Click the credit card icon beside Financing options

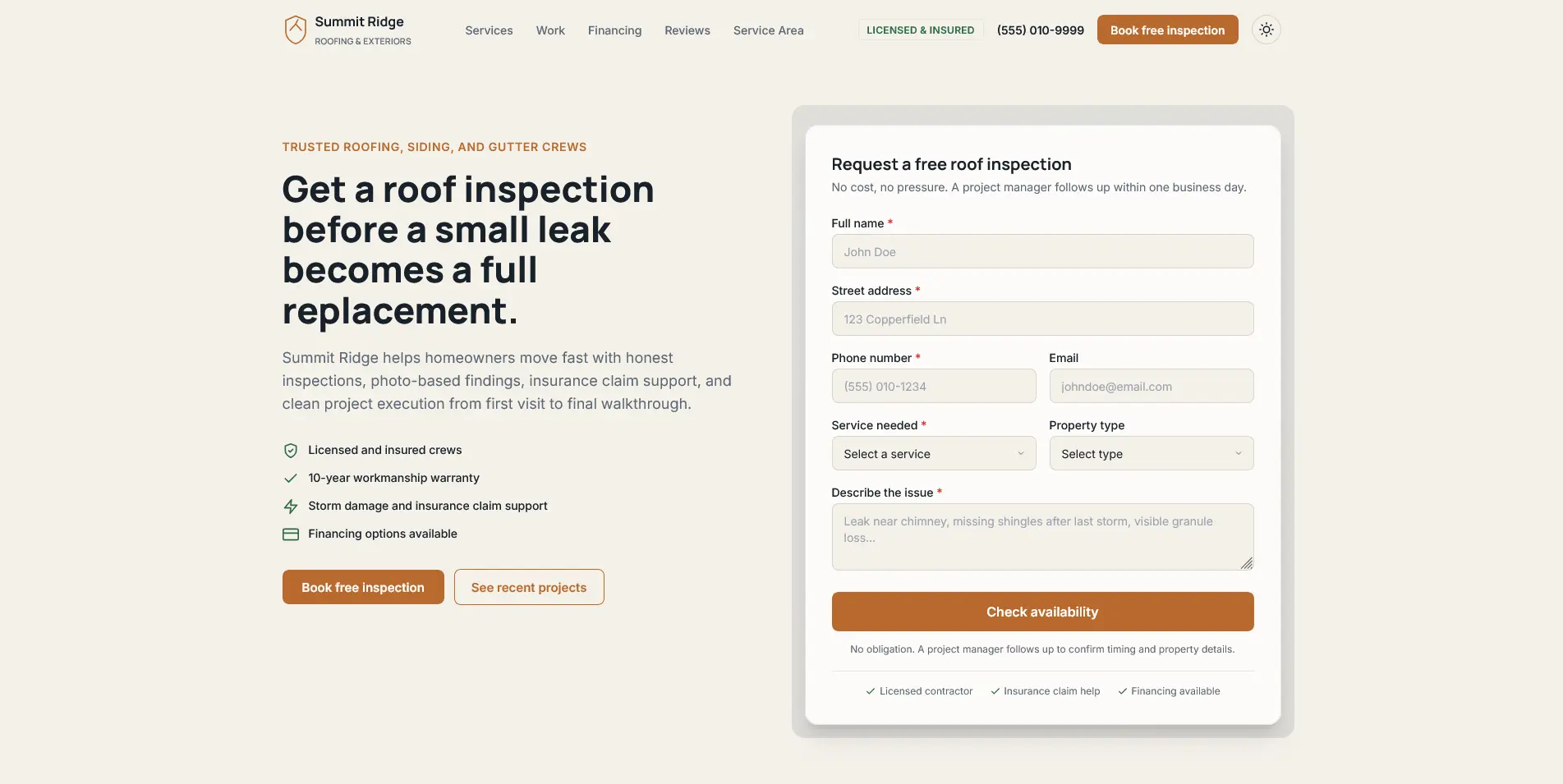pyautogui.click(x=291, y=534)
